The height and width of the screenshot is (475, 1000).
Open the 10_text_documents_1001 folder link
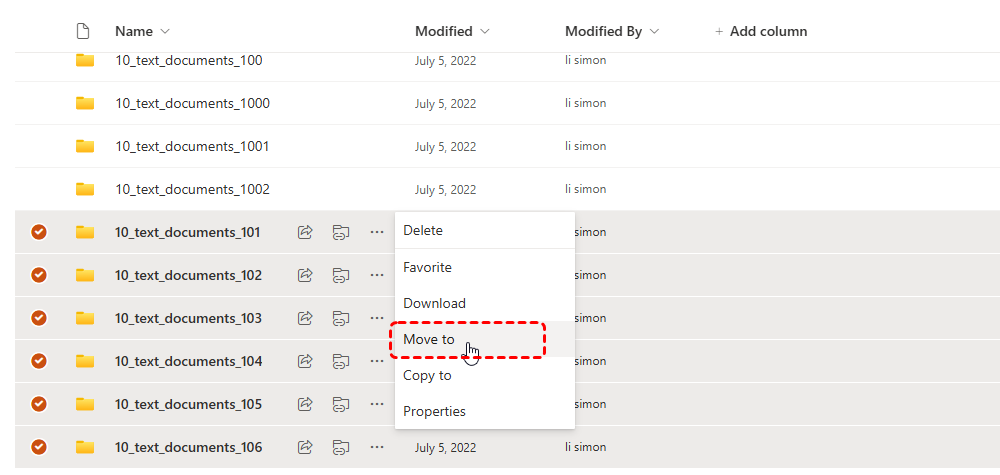coord(192,146)
